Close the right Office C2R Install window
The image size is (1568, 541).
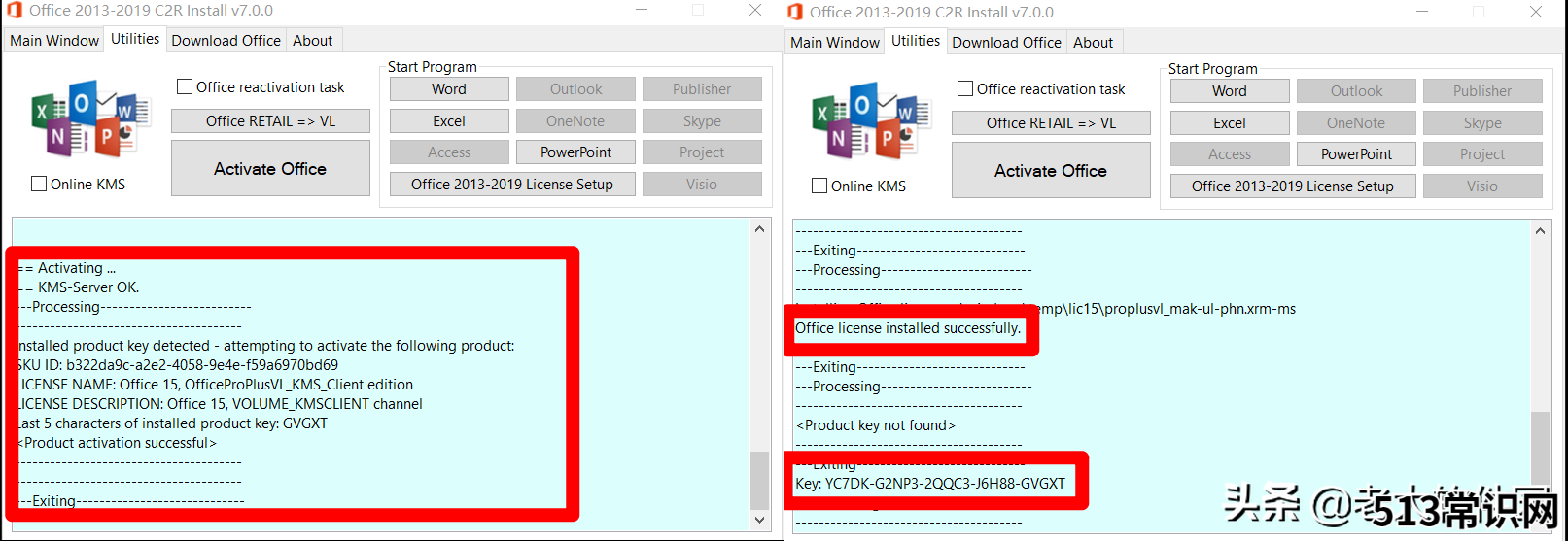click(1536, 12)
